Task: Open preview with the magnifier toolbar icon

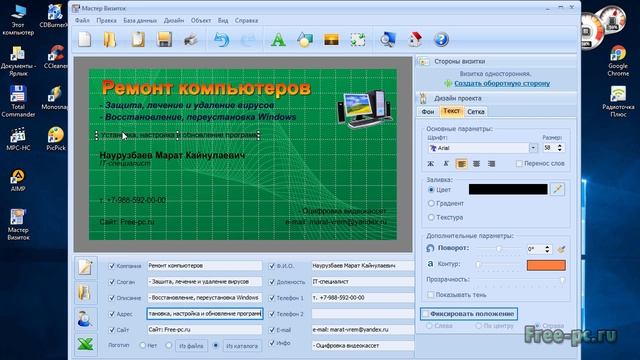Action: [x=387, y=40]
